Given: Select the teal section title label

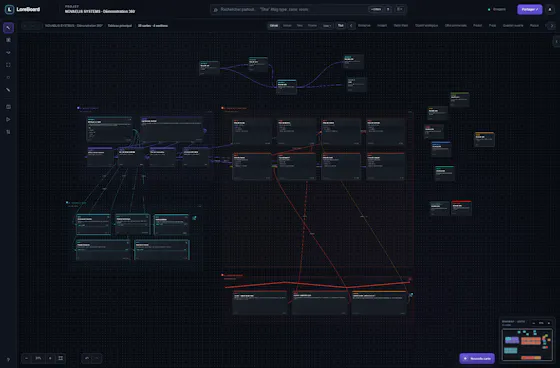Looking at the screenshot, I should coord(76,203).
